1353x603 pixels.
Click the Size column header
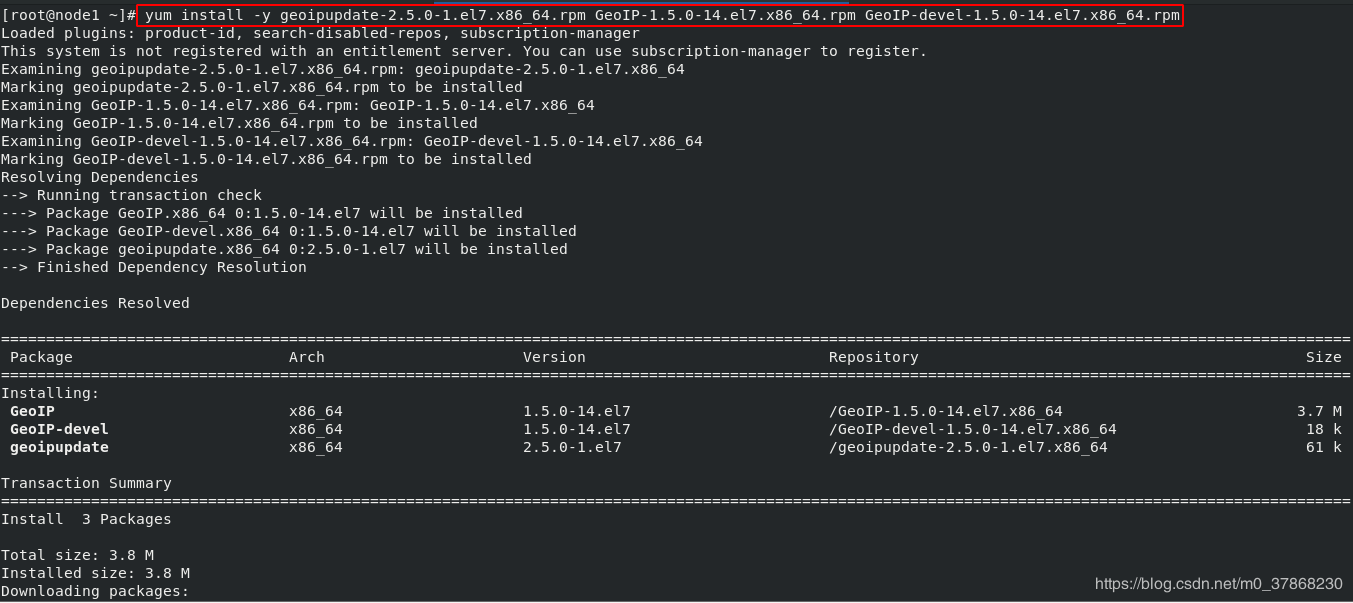tap(1323, 357)
